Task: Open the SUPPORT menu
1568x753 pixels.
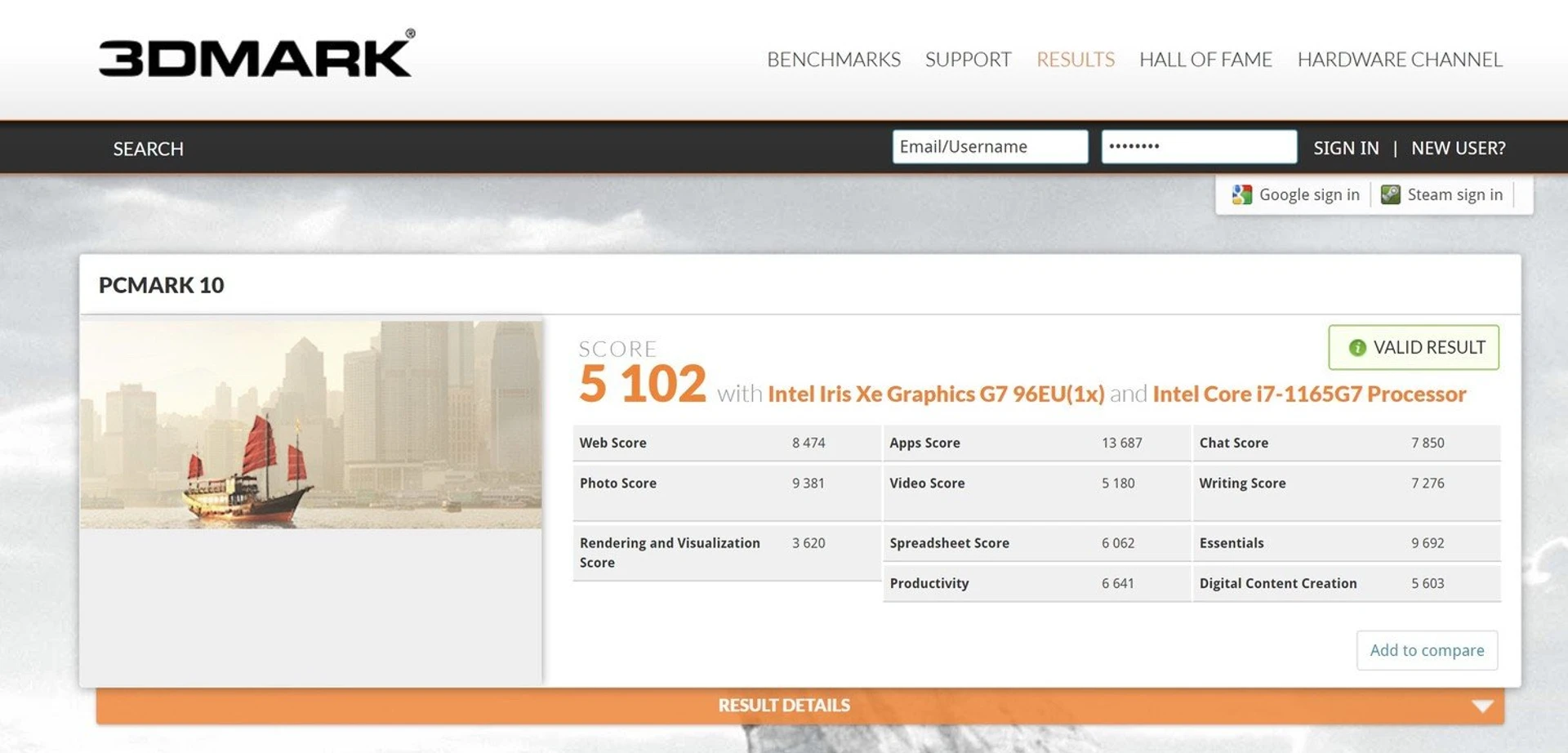Action: (968, 60)
